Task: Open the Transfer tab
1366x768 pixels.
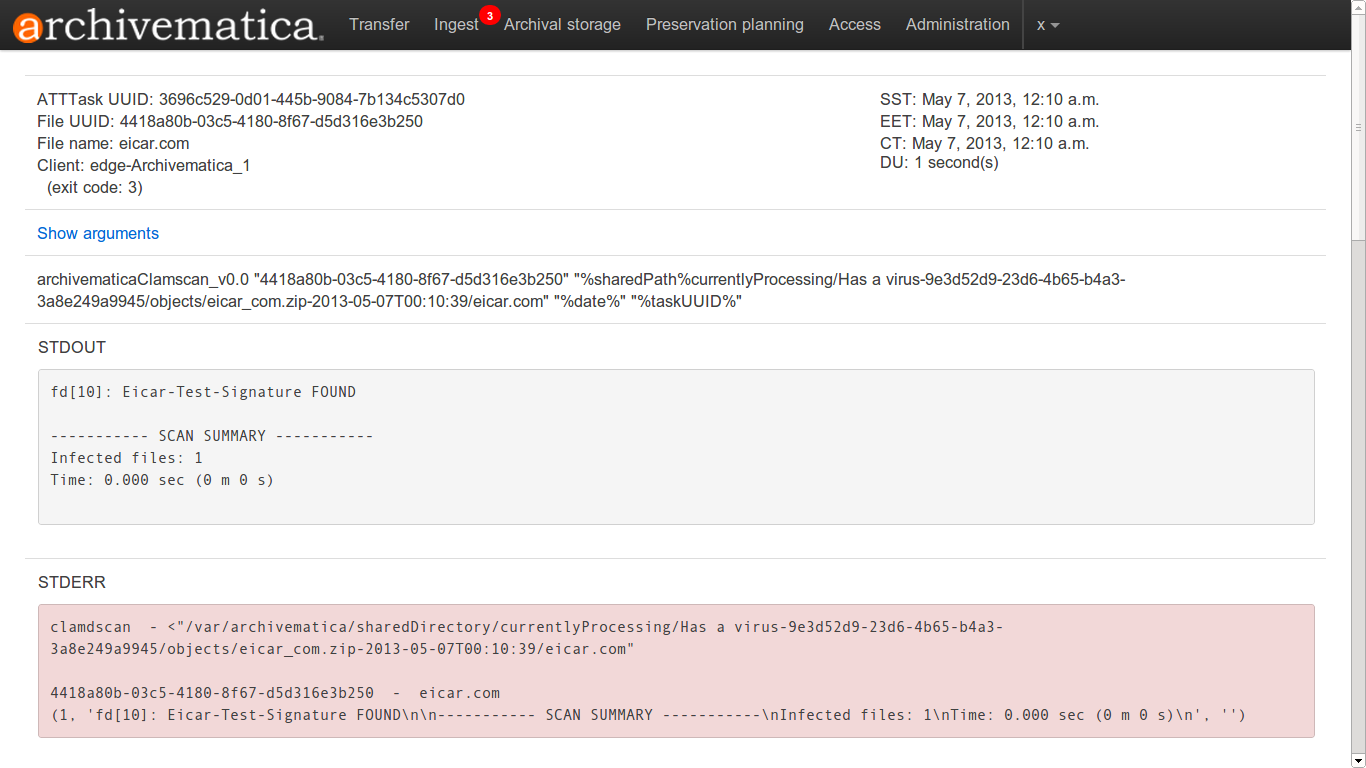Action: 379,25
